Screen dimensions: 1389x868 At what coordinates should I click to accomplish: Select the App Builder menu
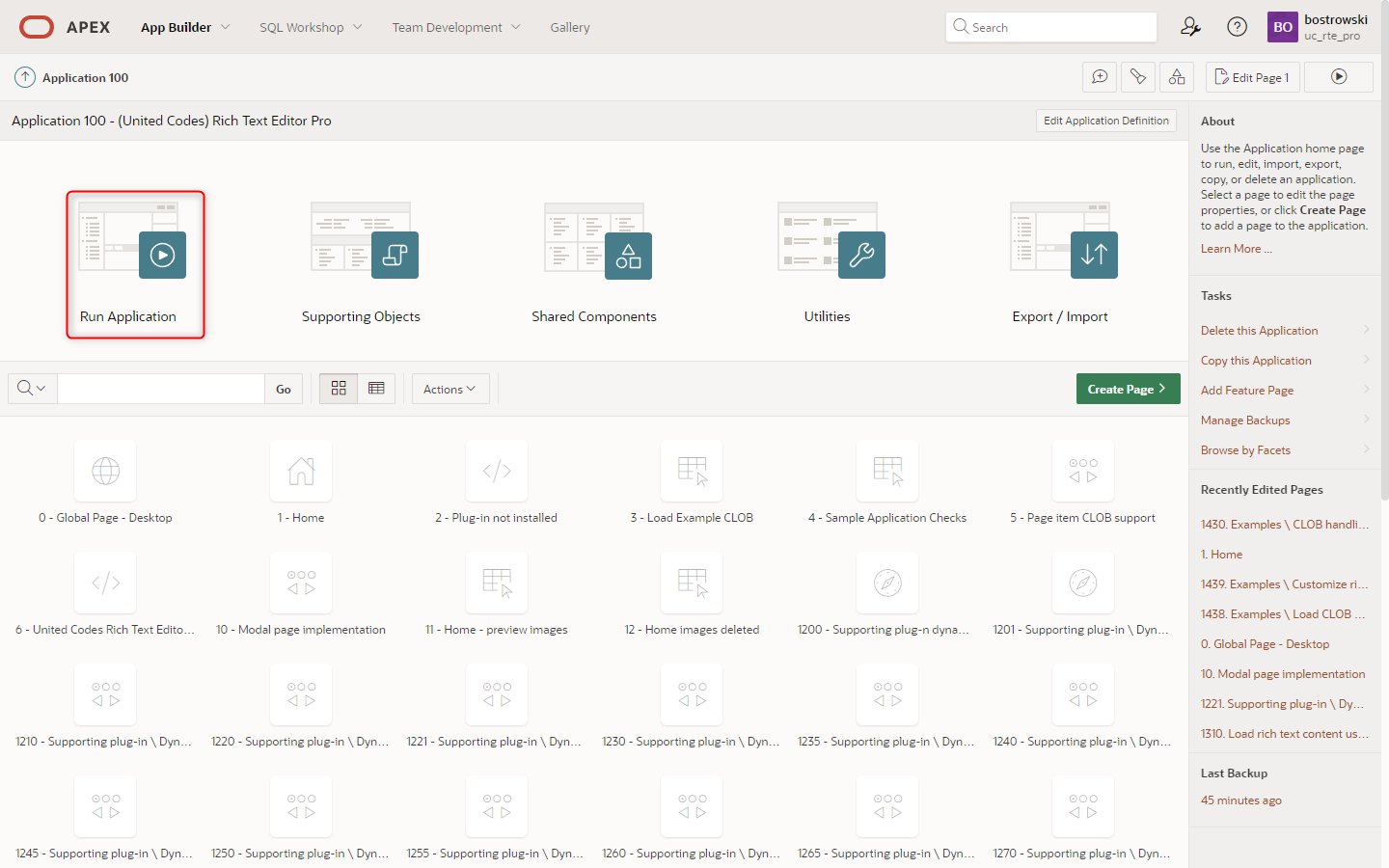[177, 27]
